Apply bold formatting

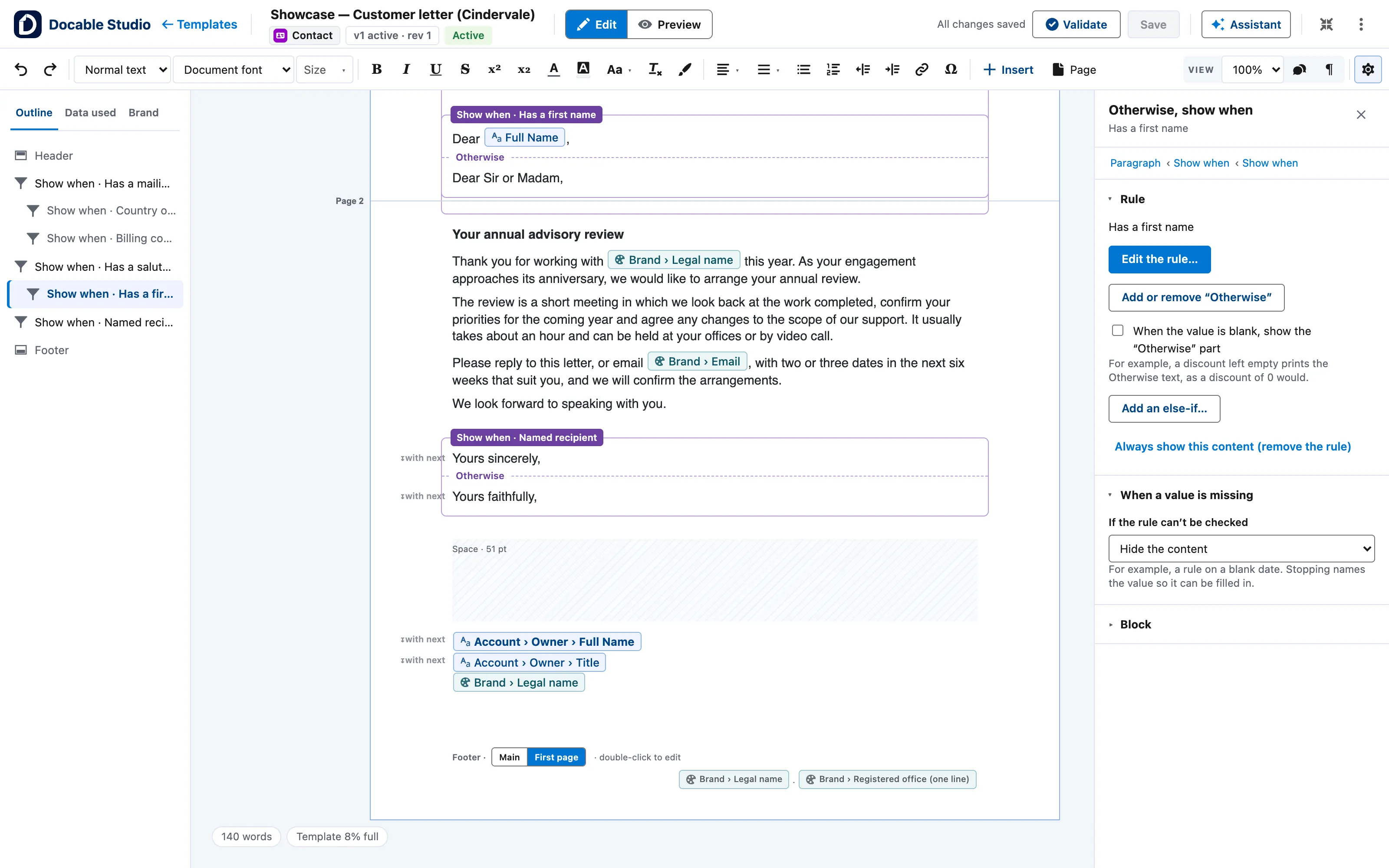[376, 69]
